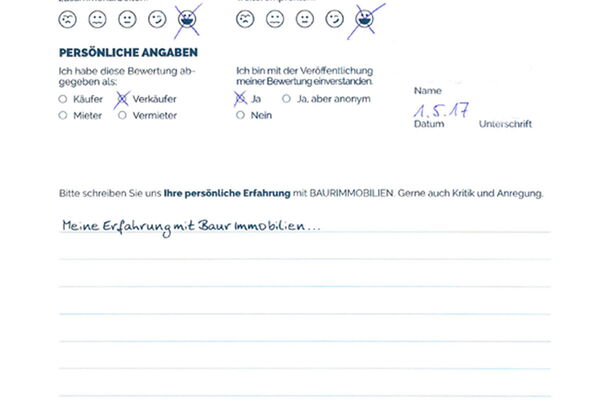The width and height of the screenshot is (600, 400).
Task: Choose the Mieter radio option
Action: click(x=63, y=115)
